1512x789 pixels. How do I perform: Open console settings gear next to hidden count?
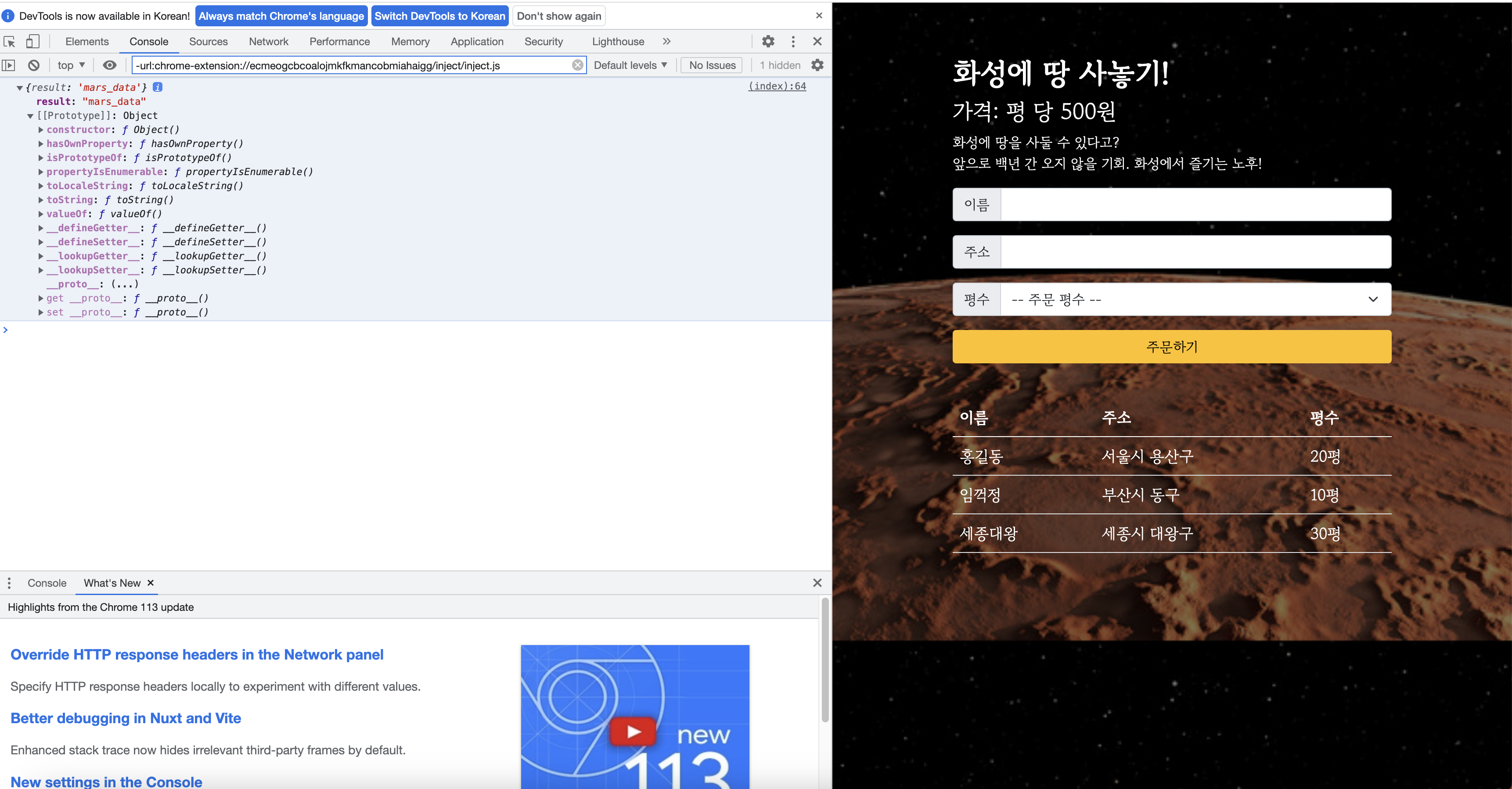(817, 65)
